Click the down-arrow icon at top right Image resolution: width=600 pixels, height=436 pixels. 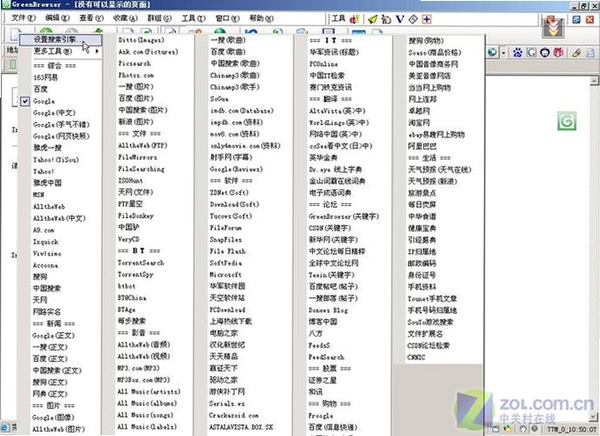click(553, 28)
